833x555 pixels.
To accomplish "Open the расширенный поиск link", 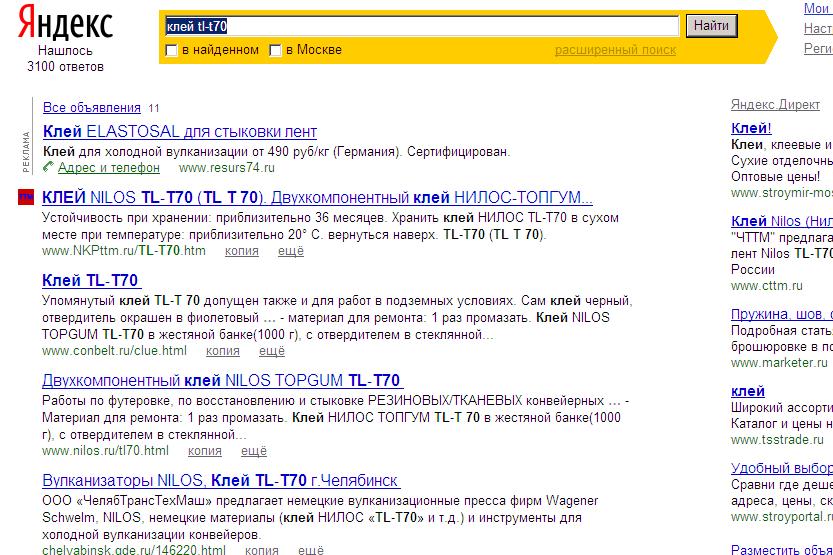I will (615, 50).
